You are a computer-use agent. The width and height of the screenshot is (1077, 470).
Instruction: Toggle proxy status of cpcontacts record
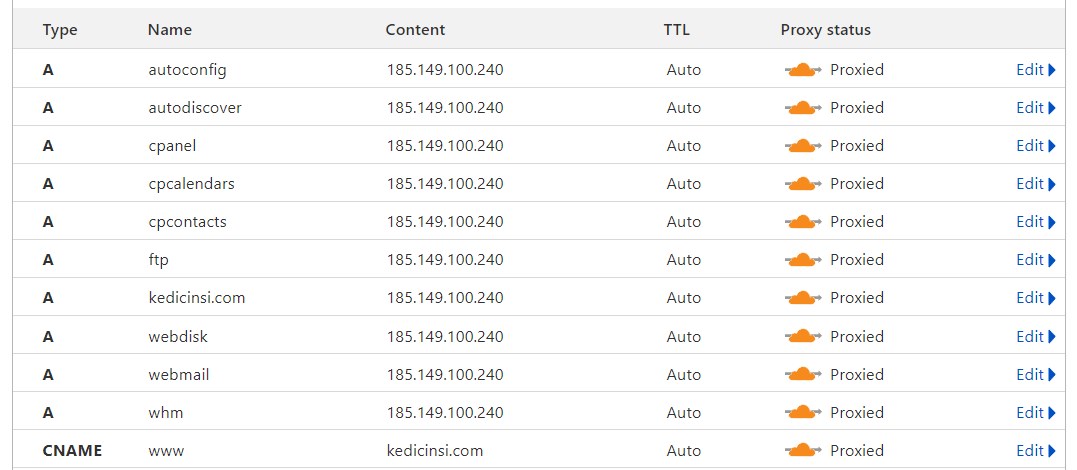(803, 222)
